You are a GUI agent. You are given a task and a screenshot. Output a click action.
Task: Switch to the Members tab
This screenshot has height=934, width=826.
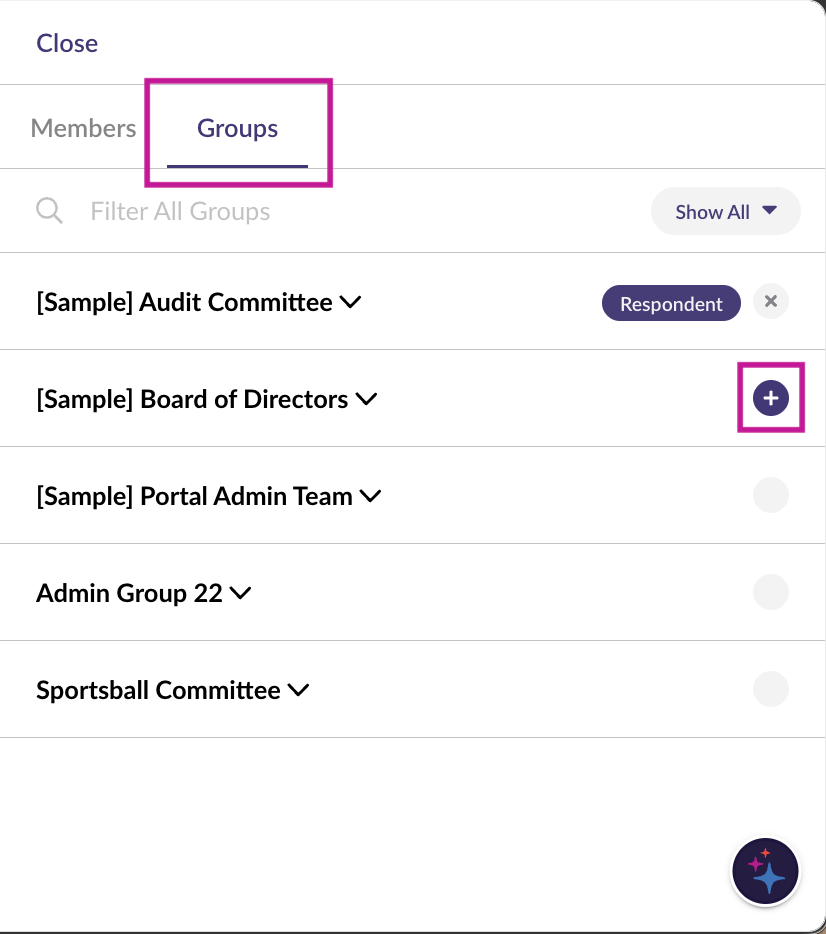[x=84, y=128]
